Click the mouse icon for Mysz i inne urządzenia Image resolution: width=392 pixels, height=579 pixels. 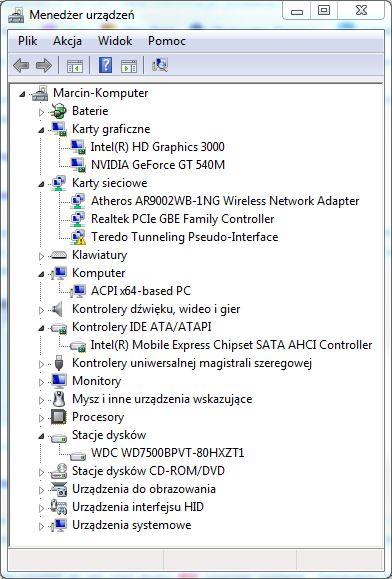[59, 399]
